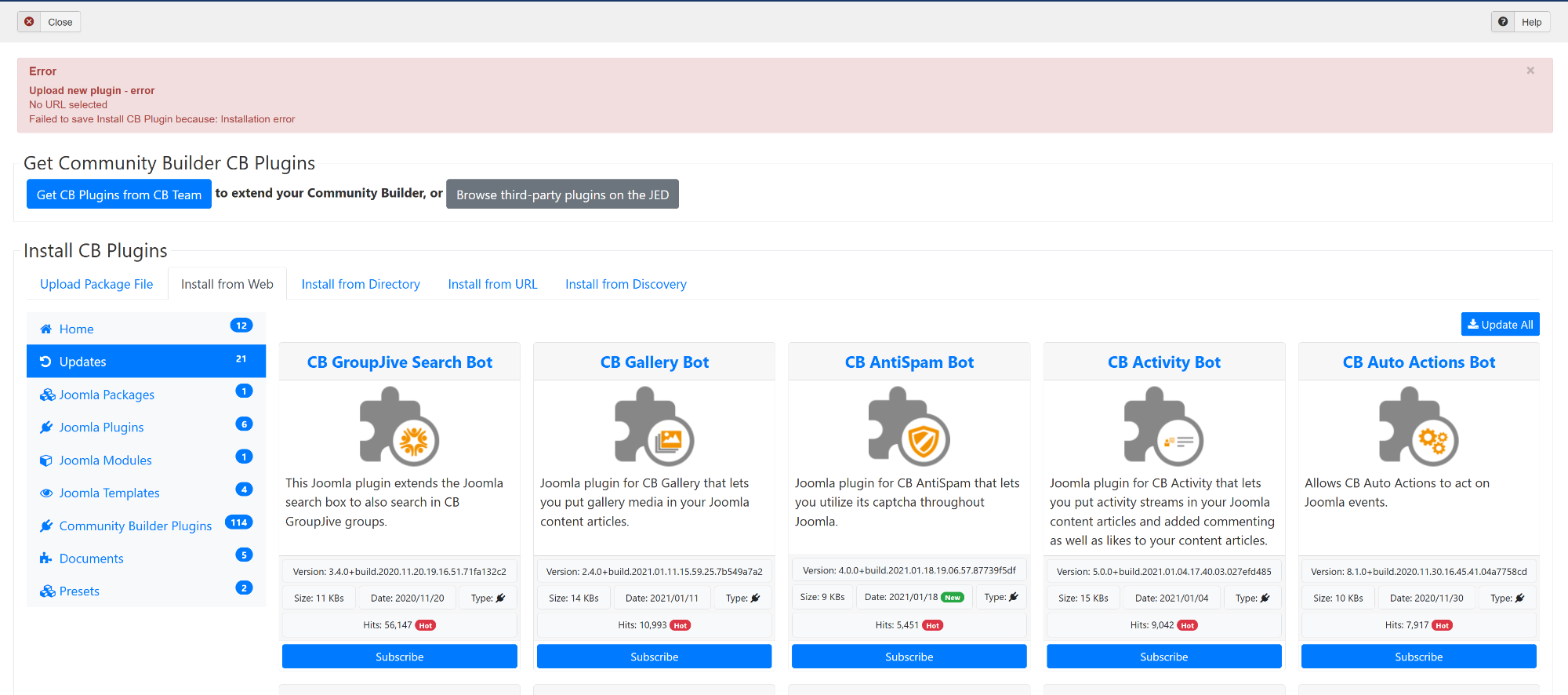Viewport: 1568px width, 695px height.
Task: Click the Home house icon in sidebar
Action: coord(46,329)
